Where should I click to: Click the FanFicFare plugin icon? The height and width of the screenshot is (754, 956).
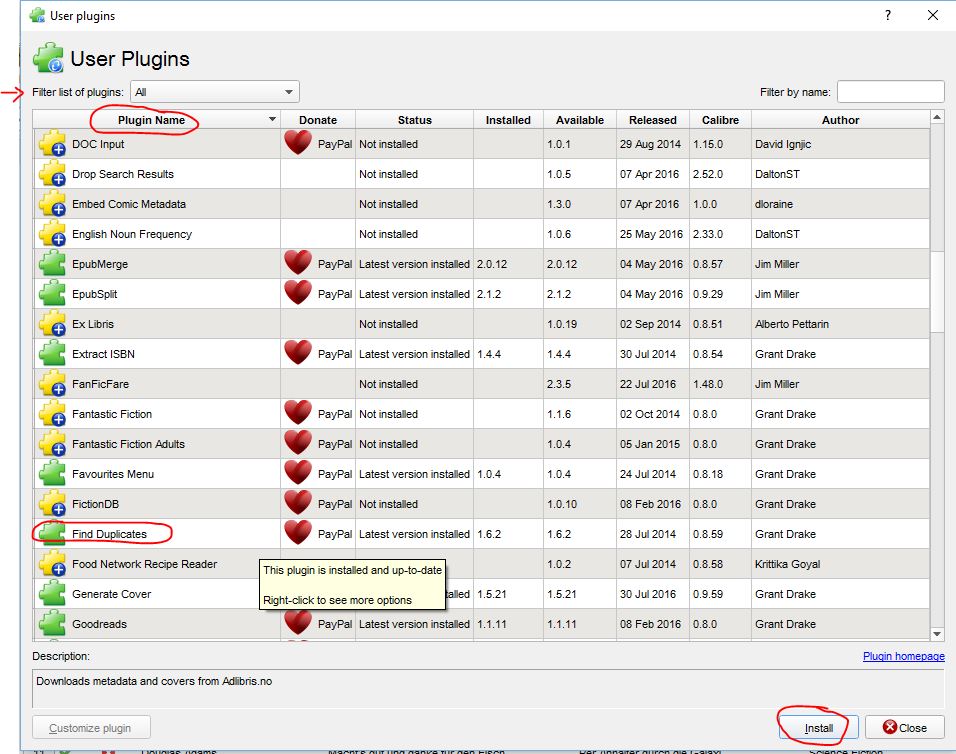52,384
